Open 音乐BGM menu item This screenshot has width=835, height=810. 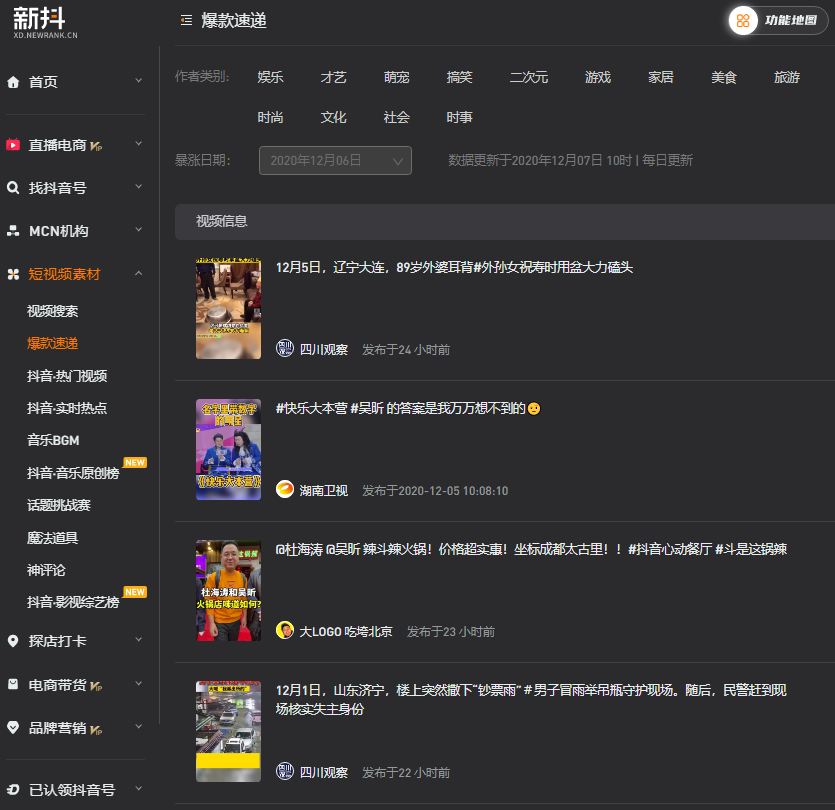pos(53,440)
